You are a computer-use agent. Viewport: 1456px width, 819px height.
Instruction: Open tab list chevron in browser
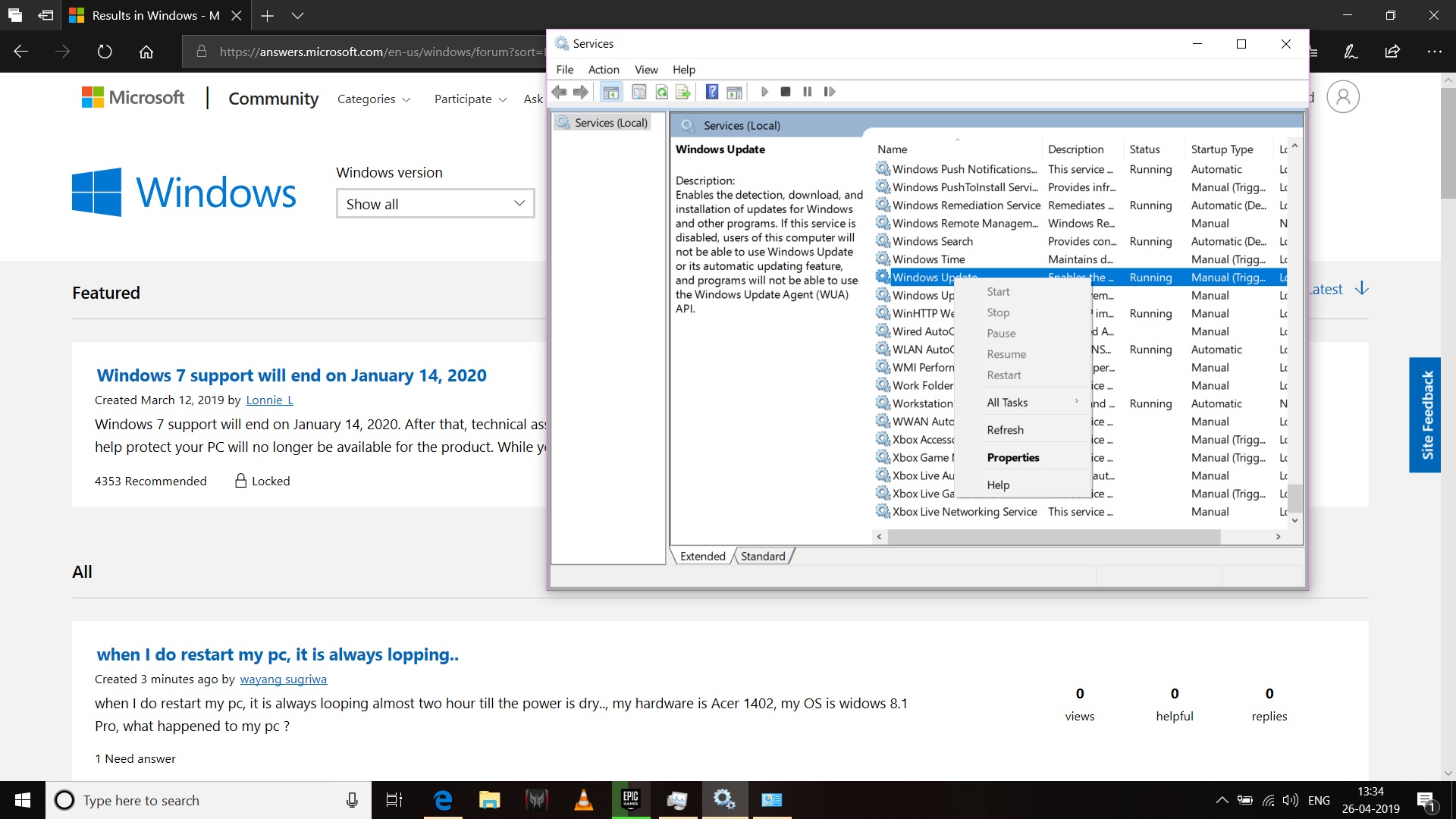[x=297, y=15]
